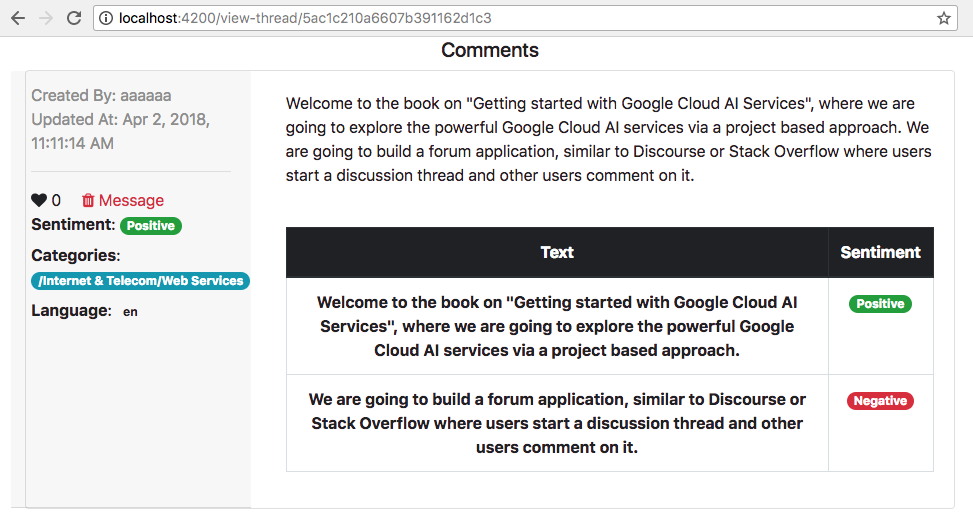Viewport: 973px width, 530px height.
Task: Click the Text column header
Action: click(x=557, y=252)
